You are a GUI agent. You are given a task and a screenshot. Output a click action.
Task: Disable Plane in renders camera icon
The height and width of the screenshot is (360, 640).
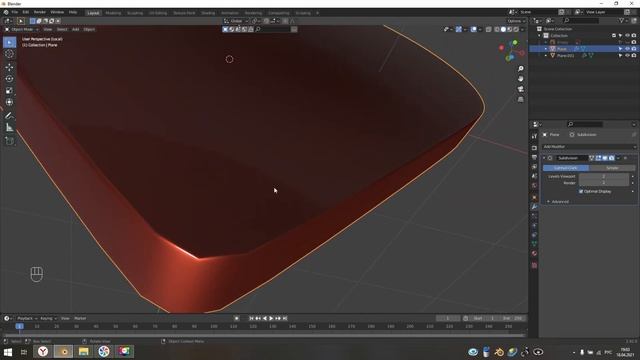click(x=634, y=49)
